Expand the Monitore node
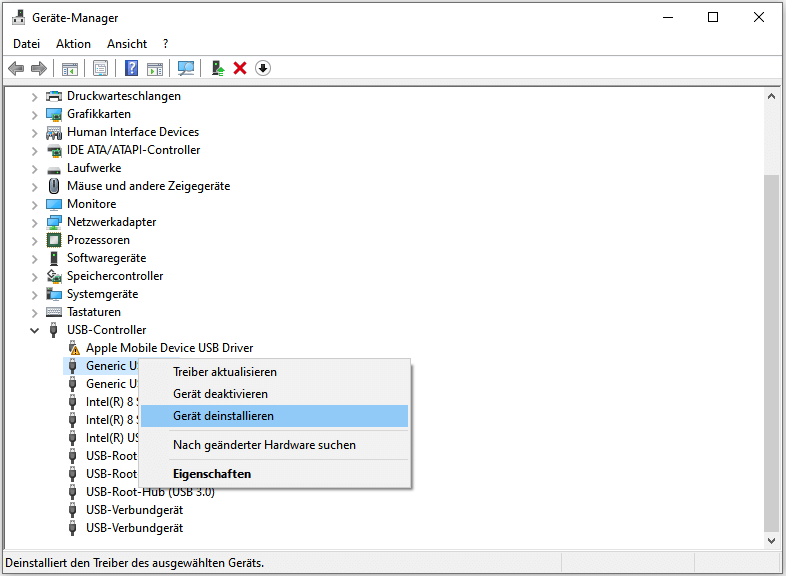 [34, 205]
